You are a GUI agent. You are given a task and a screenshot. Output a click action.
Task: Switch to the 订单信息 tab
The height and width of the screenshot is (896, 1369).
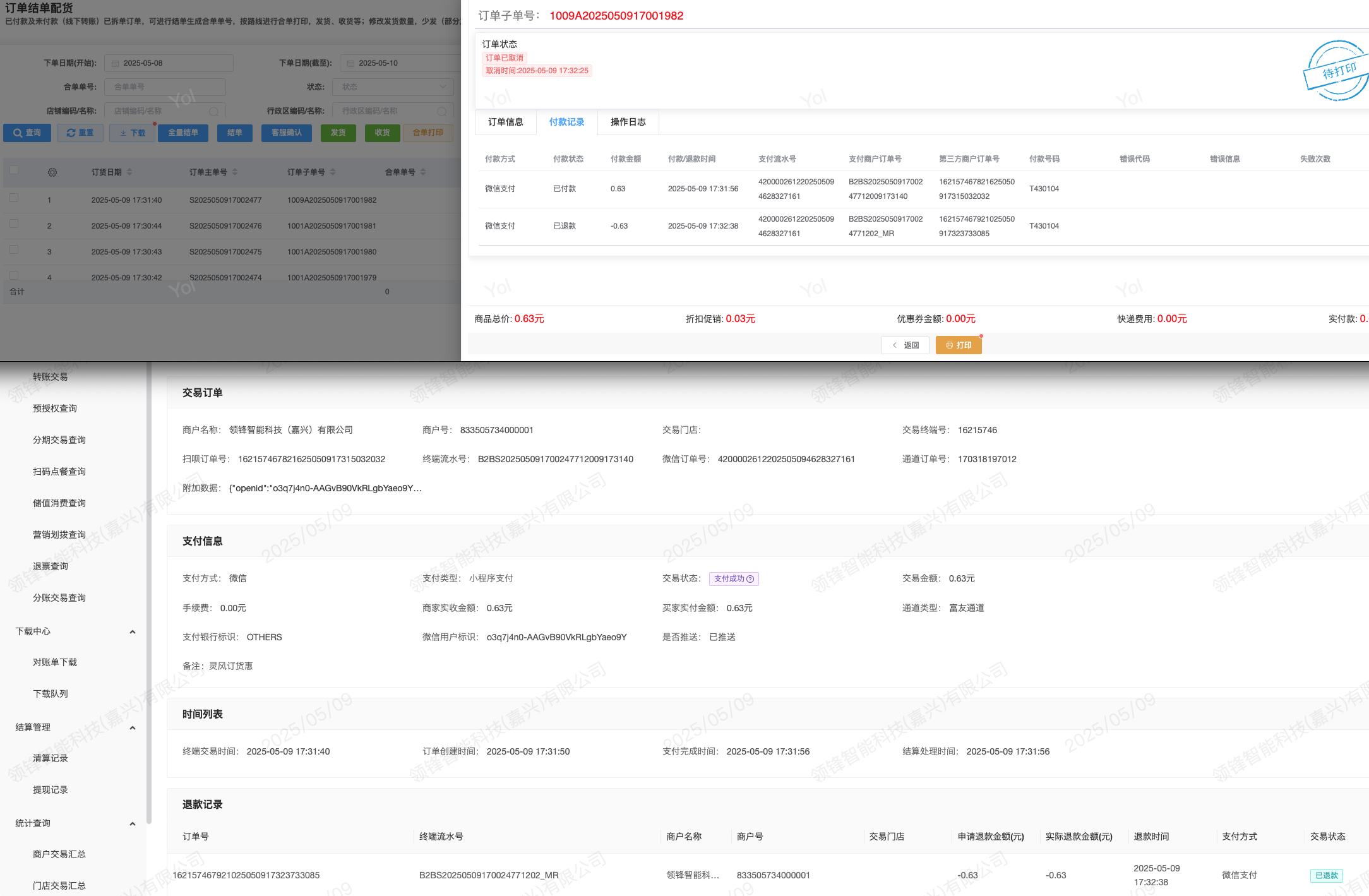click(x=505, y=122)
